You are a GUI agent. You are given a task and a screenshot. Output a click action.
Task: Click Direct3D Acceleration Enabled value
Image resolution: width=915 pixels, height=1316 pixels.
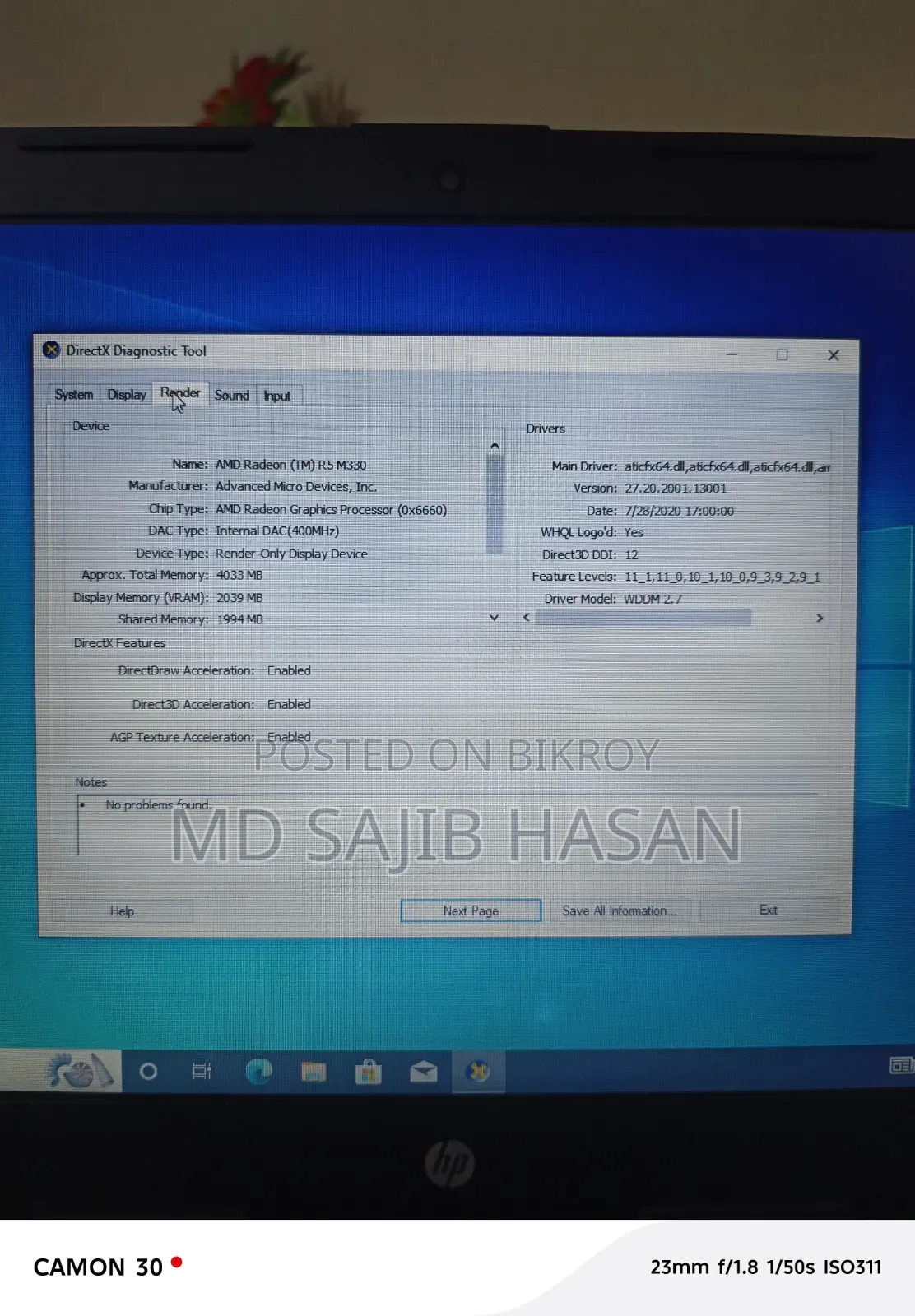tap(289, 705)
